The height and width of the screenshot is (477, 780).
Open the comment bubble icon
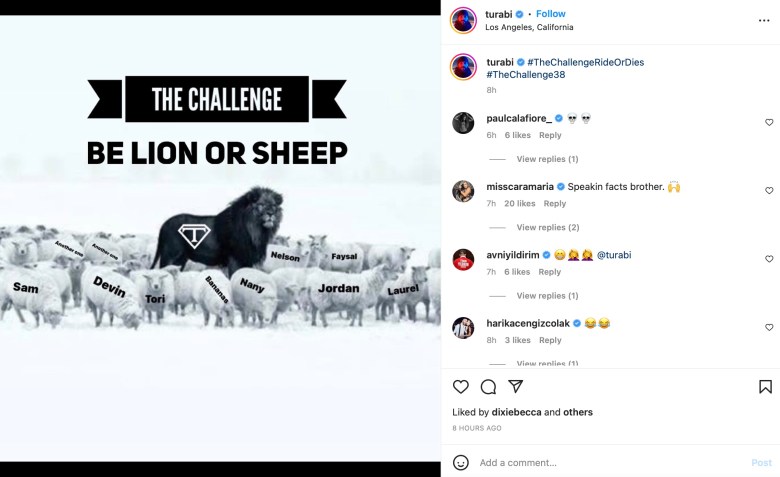(x=488, y=386)
